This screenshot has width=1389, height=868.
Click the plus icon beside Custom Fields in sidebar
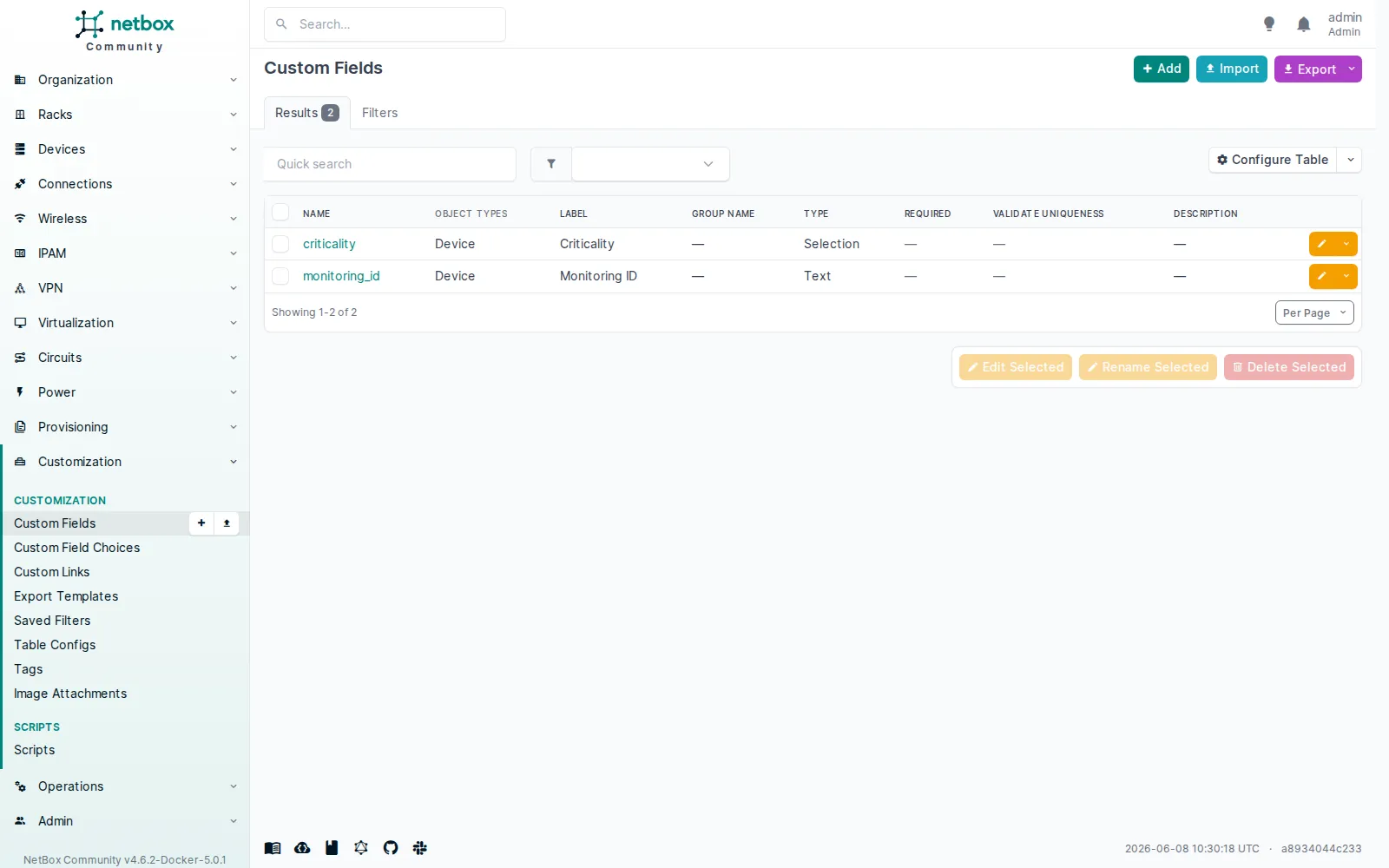[x=201, y=523]
